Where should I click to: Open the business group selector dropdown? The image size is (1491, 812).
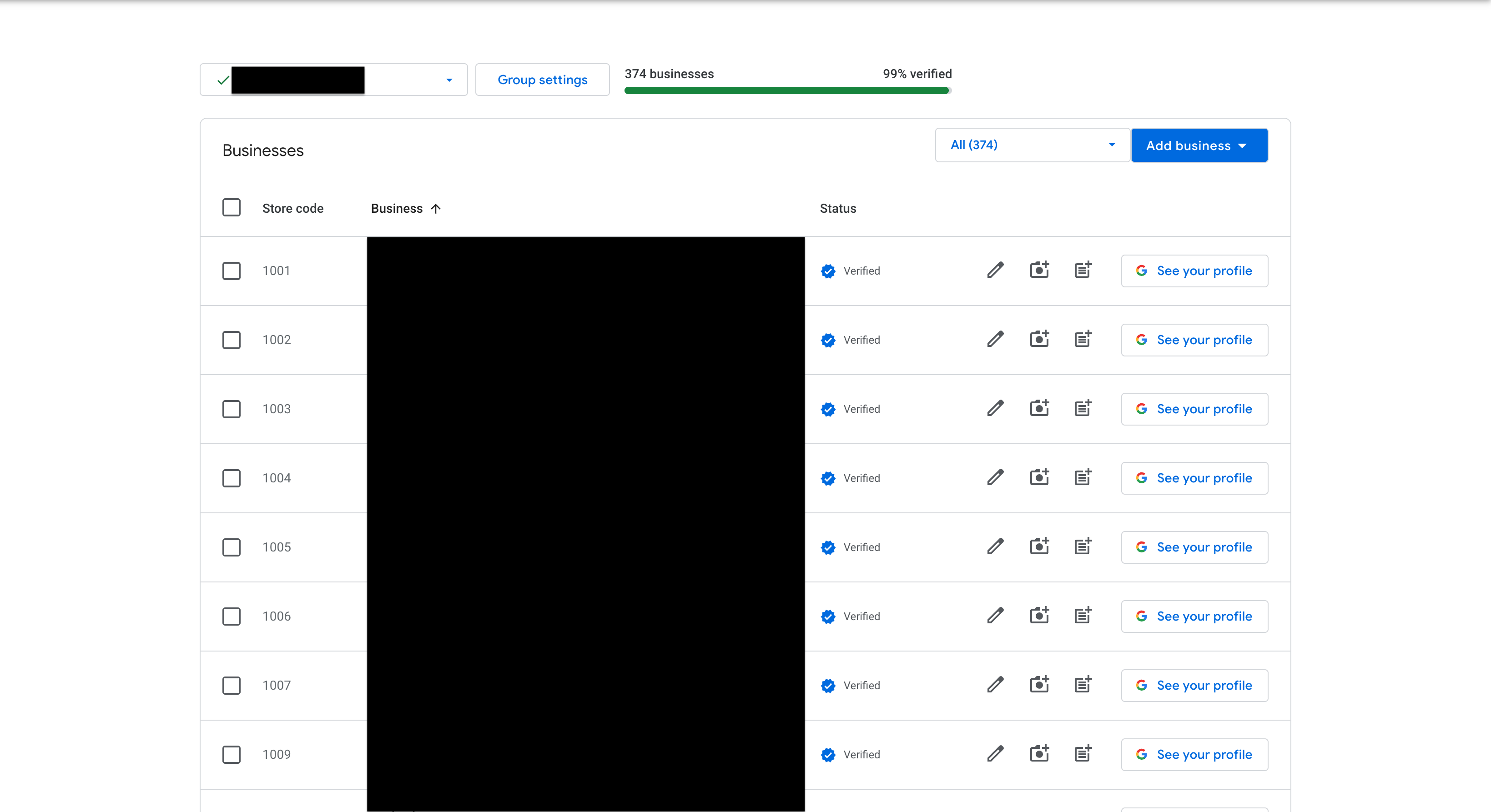[x=449, y=80]
